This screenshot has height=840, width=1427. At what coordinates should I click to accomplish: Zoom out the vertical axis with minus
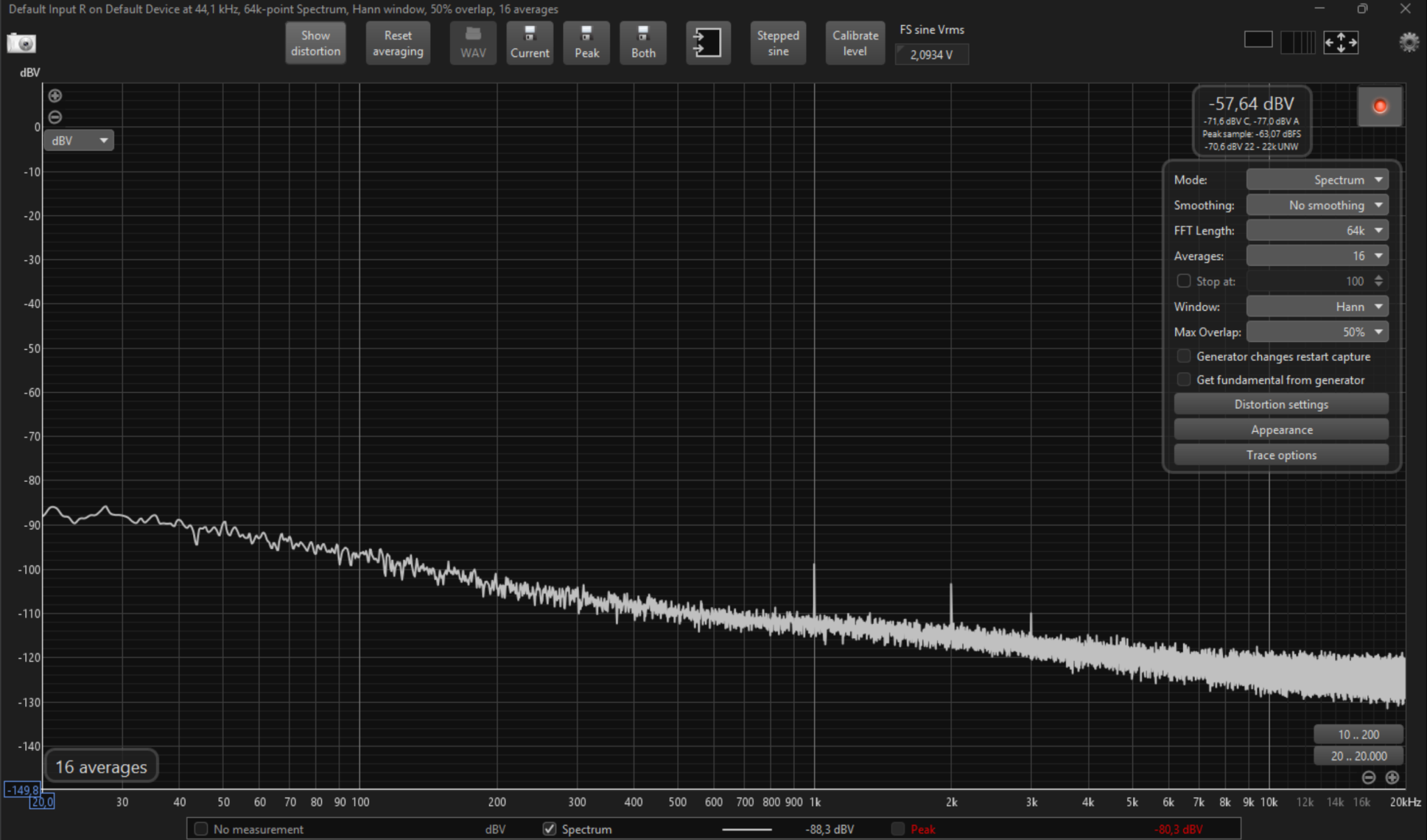pos(55,117)
